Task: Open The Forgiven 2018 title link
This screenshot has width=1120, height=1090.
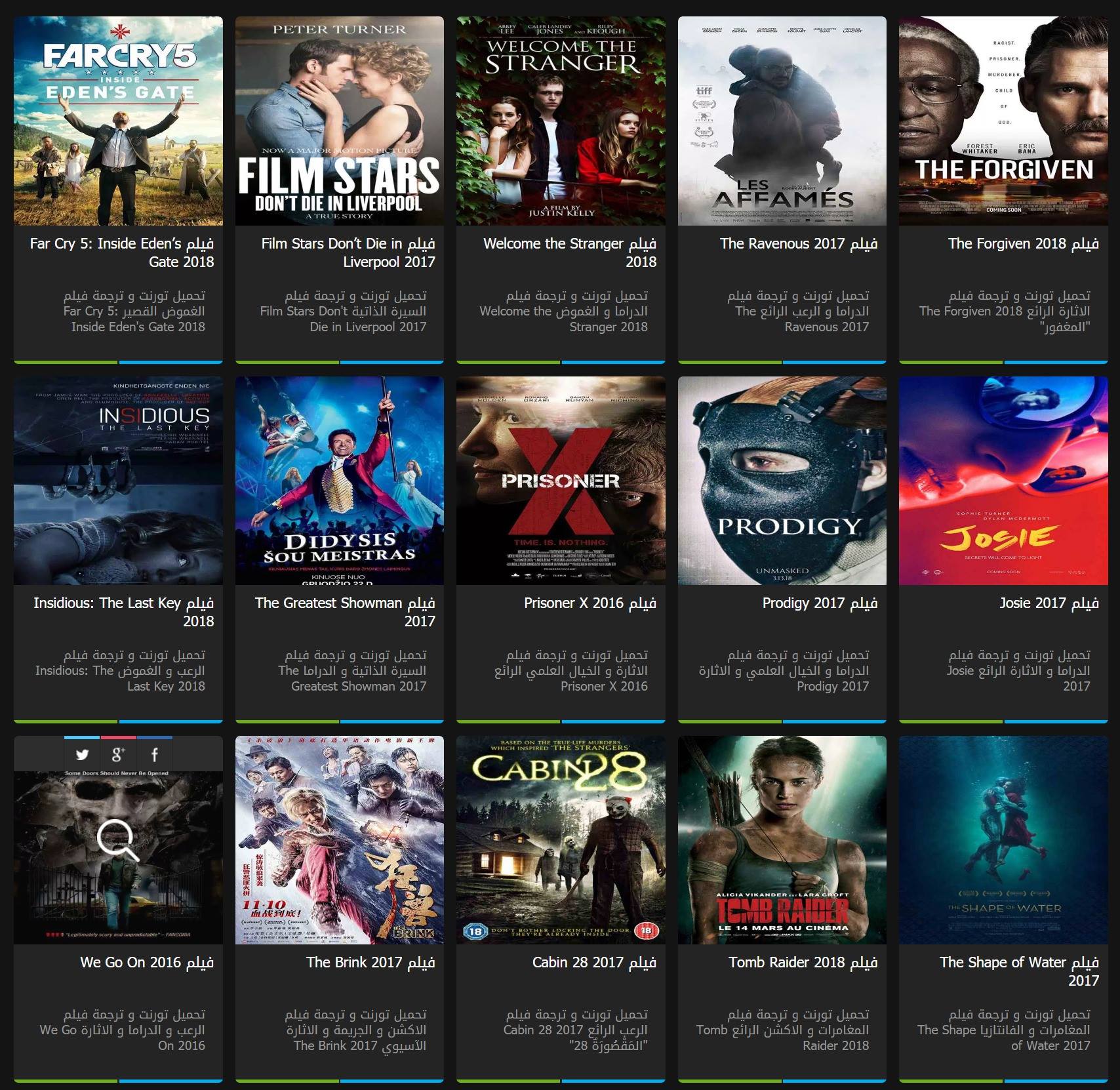Action: pos(1024,244)
